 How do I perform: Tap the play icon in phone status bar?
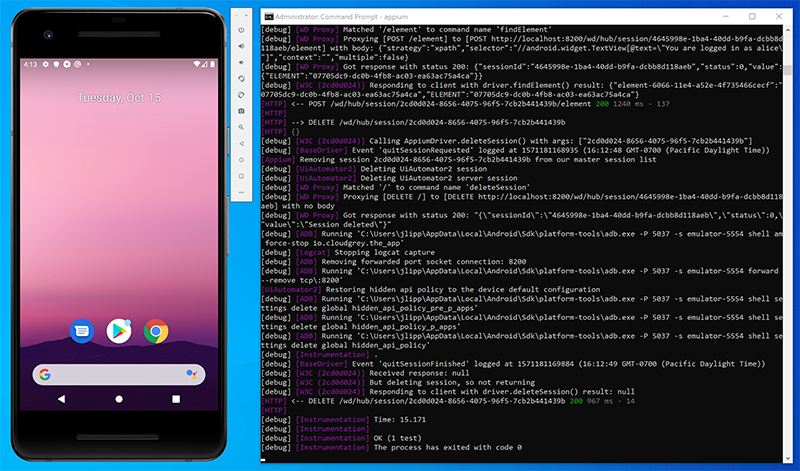click(67, 64)
